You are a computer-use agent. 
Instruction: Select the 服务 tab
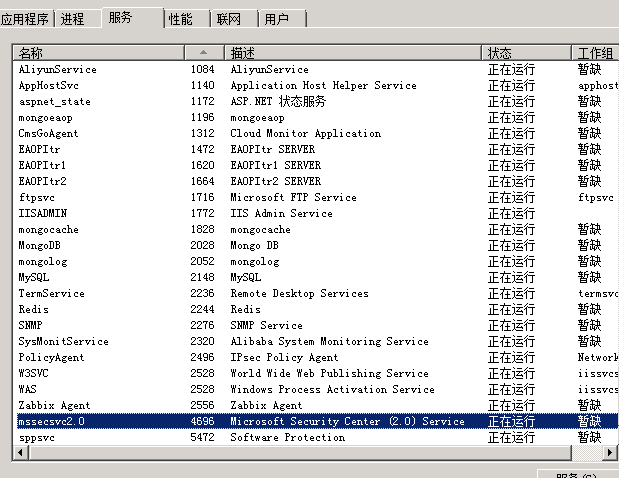coord(132,18)
